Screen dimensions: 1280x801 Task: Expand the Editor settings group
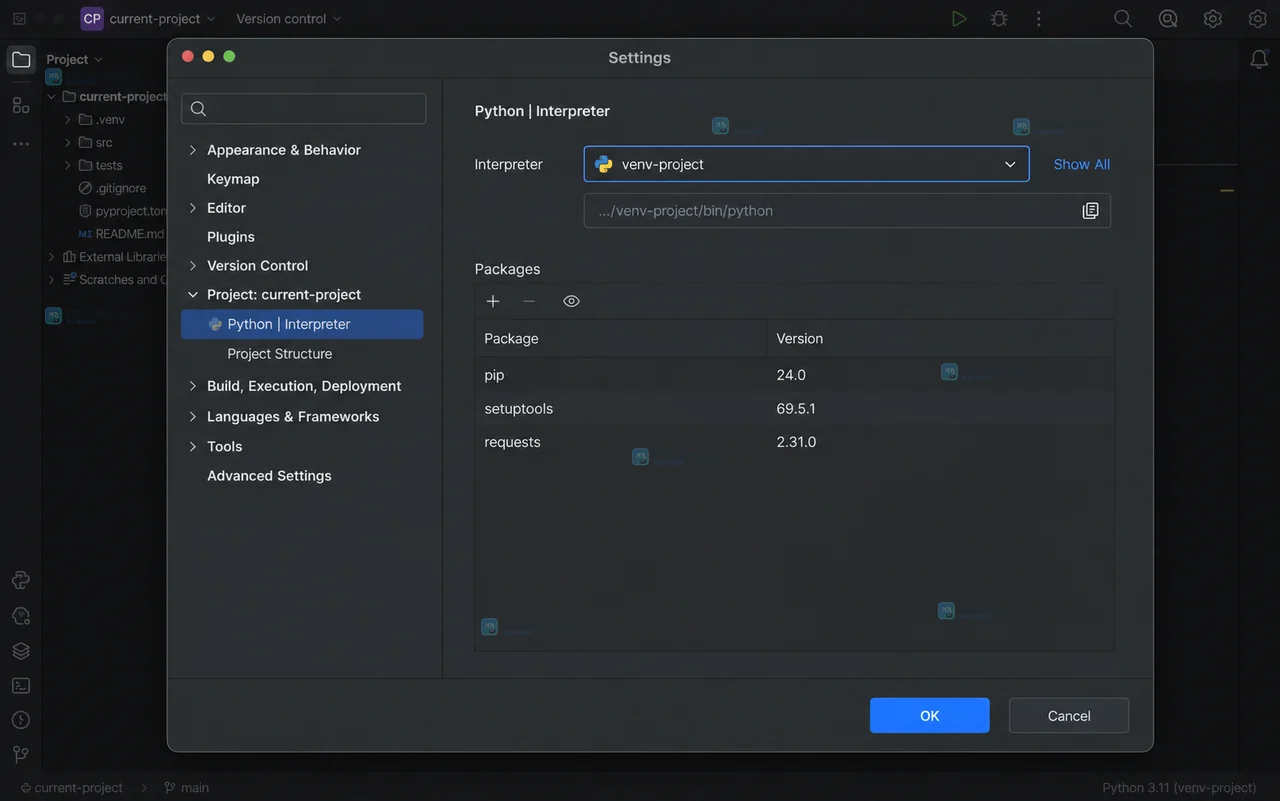(193, 208)
